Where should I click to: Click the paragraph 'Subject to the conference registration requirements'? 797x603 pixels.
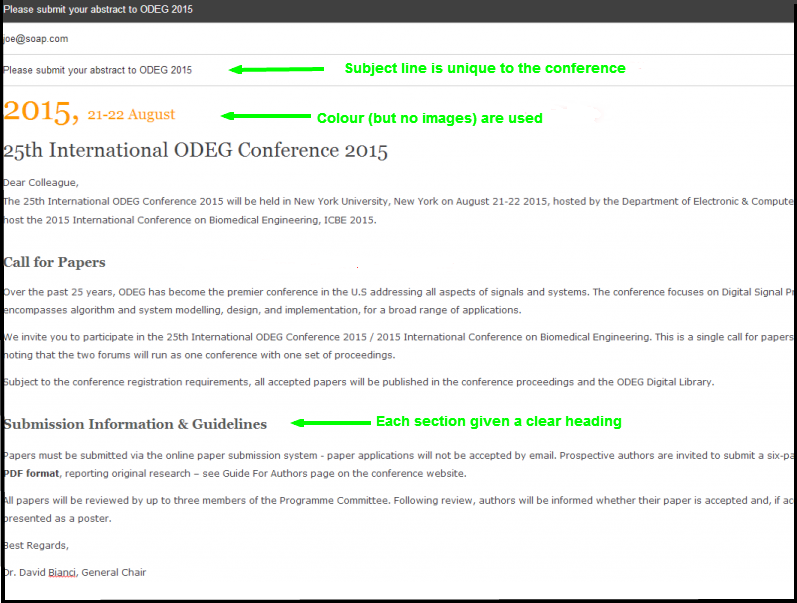pos(359,382)
